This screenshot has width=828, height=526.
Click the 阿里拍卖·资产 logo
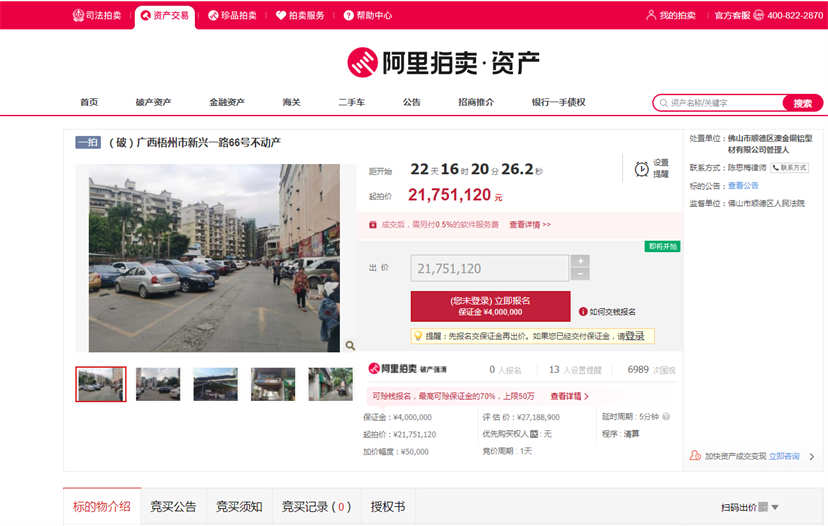[443, 62]
